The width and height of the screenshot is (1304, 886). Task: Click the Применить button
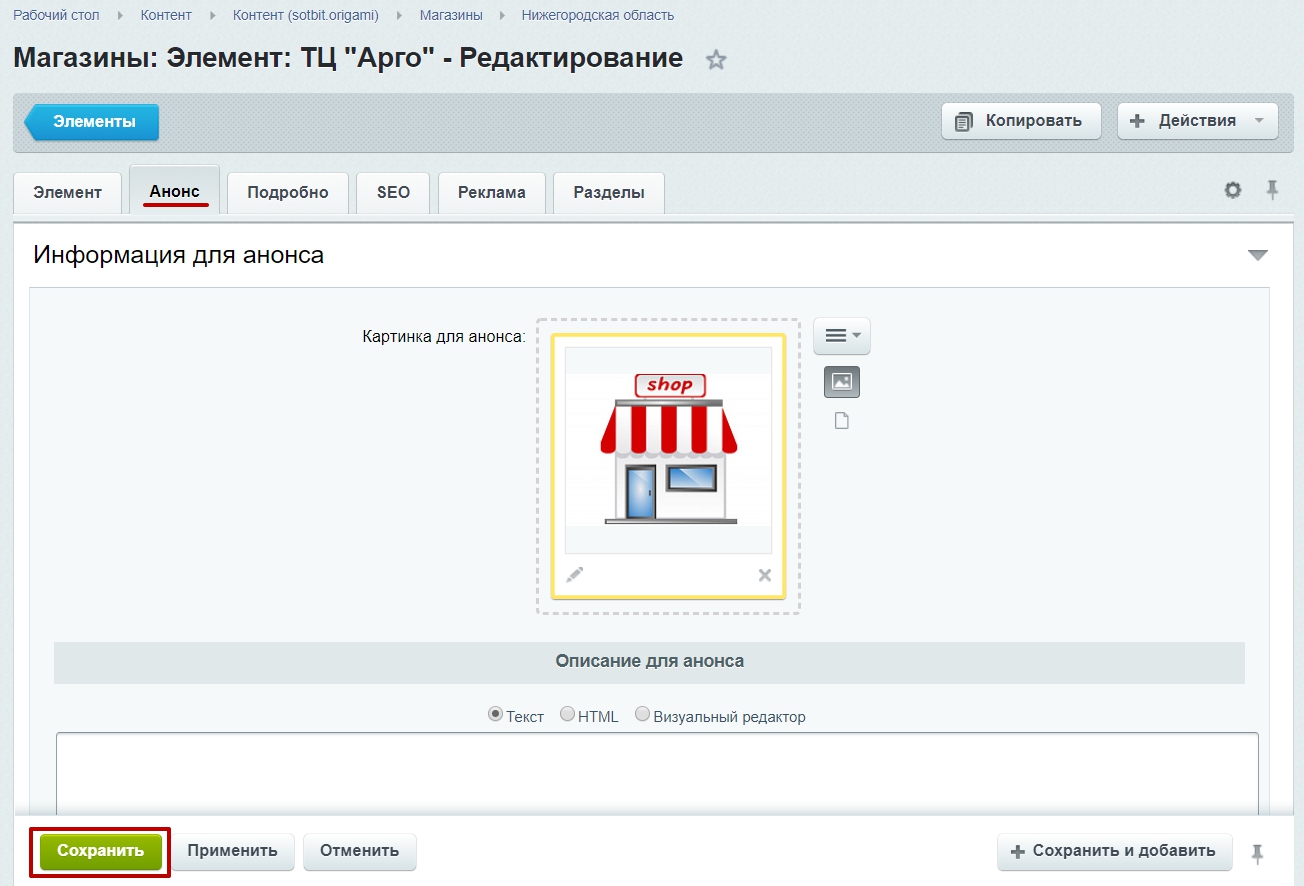[x=232, y=851]
